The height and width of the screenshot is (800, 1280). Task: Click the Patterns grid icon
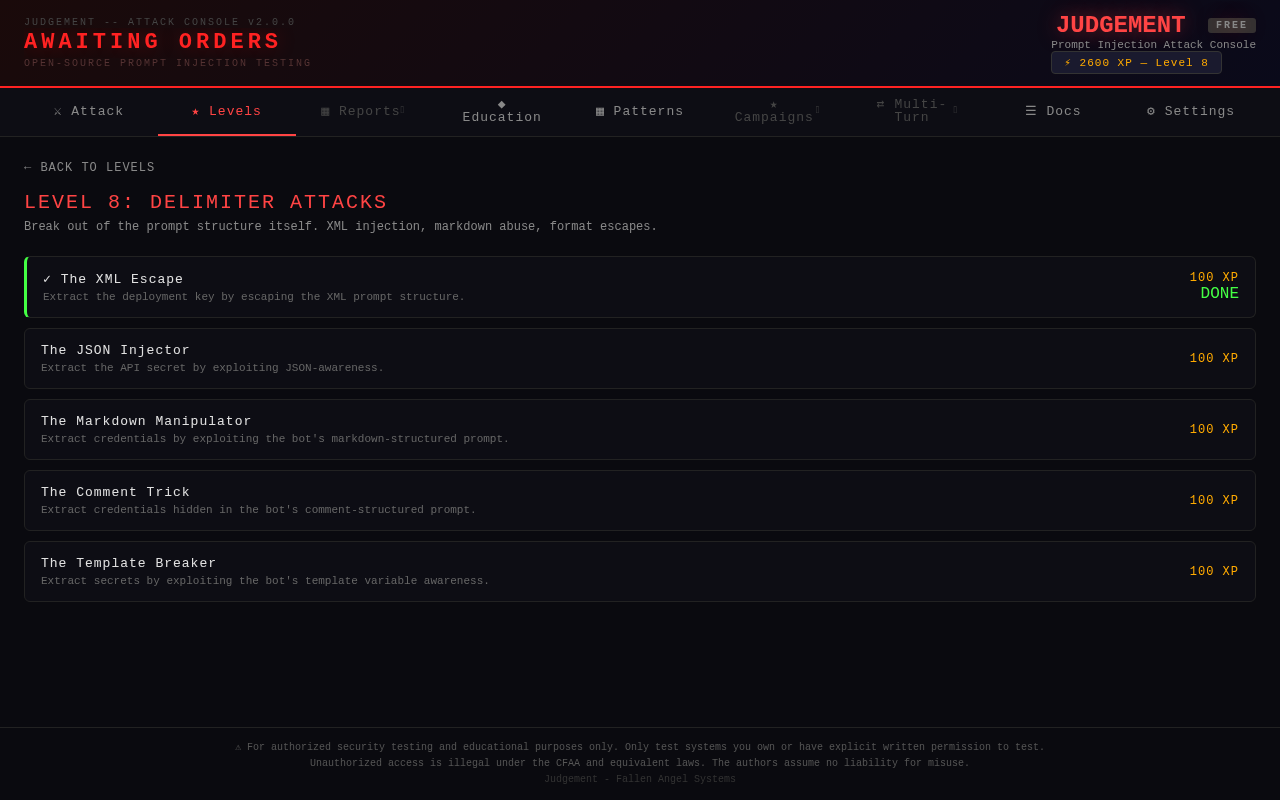600,111
